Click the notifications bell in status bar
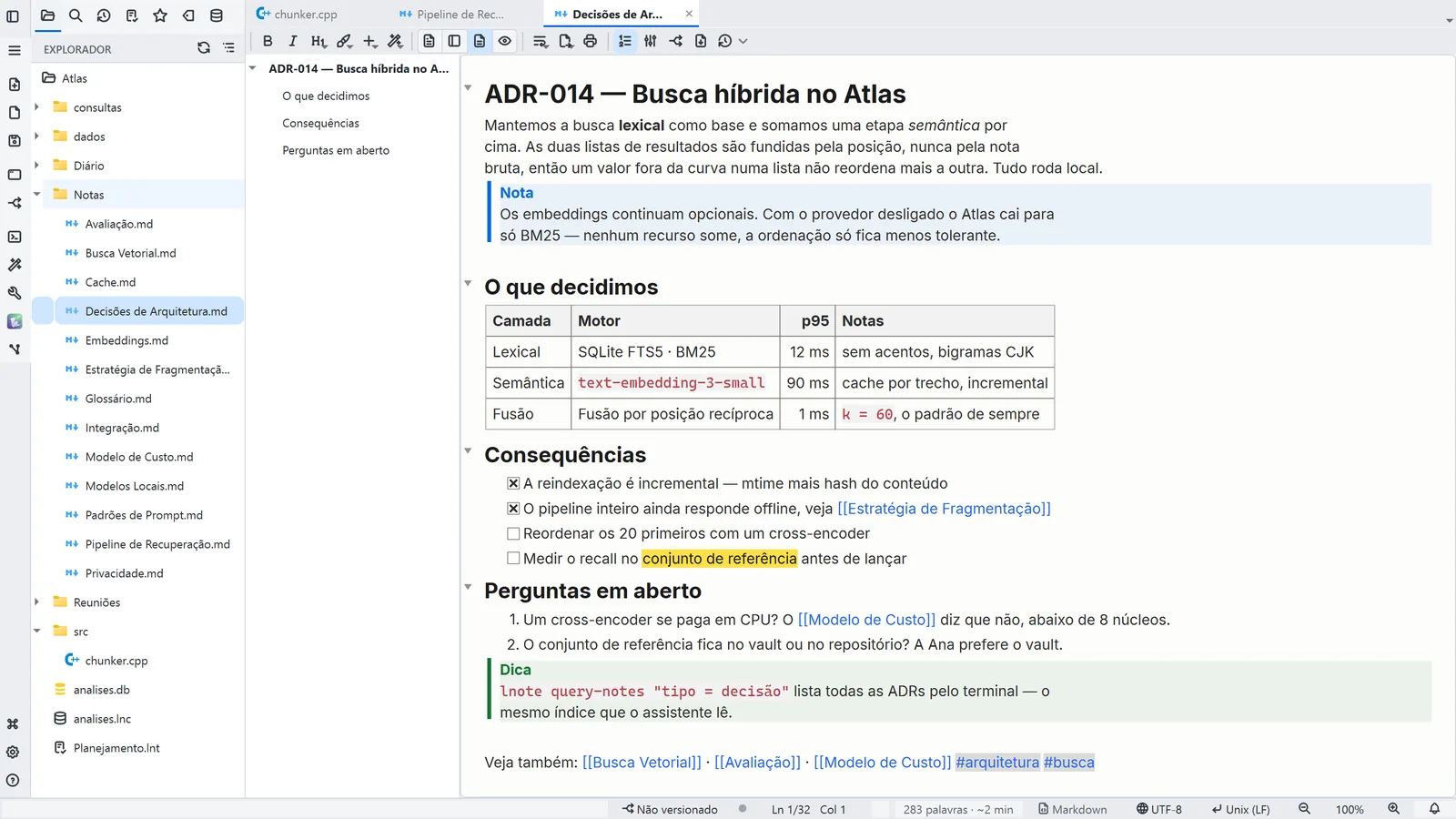The height and width of the screenshot is (819, 1456). [1434, 809]
